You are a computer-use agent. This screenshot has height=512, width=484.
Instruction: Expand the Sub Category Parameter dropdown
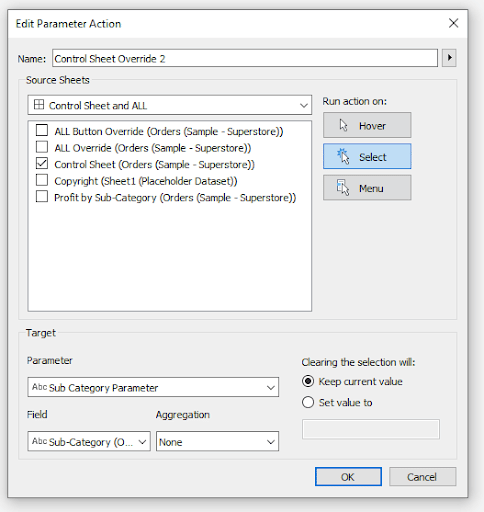pos(153,387)
